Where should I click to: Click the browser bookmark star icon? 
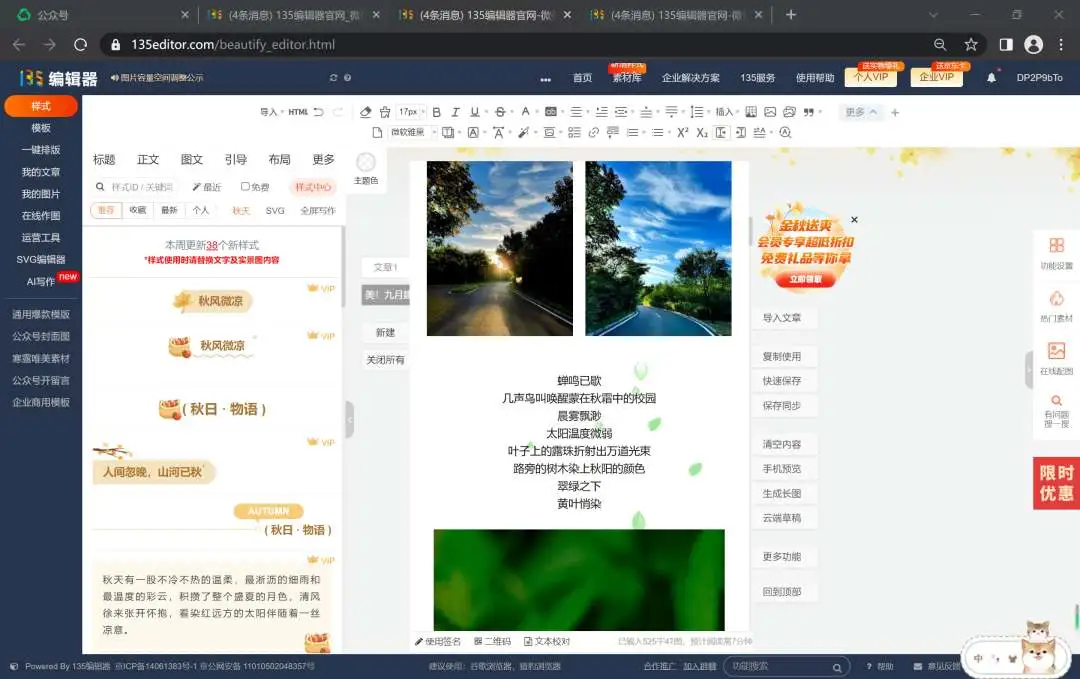click(970, 45)
